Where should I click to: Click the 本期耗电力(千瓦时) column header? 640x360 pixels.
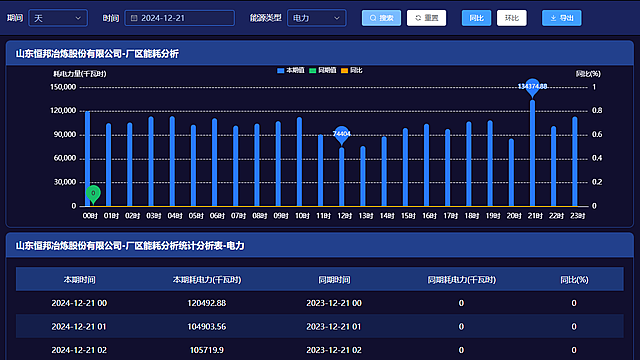(207, 280)
